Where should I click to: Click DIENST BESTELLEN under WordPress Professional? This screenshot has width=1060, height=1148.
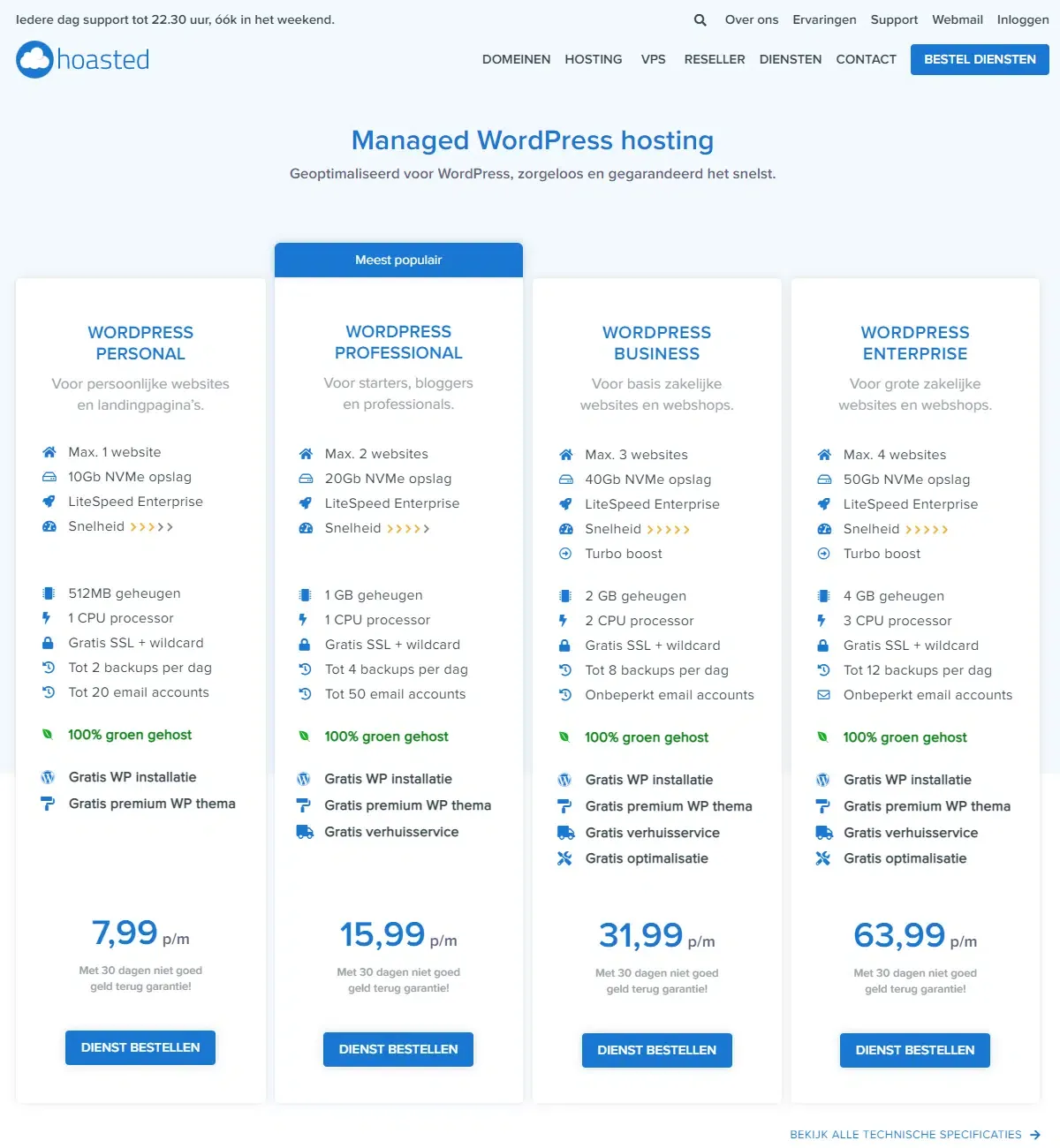point(398,1049)
